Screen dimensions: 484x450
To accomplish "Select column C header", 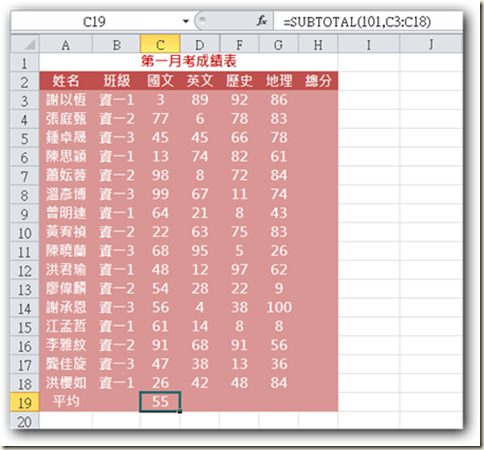I will click(160, 44).
